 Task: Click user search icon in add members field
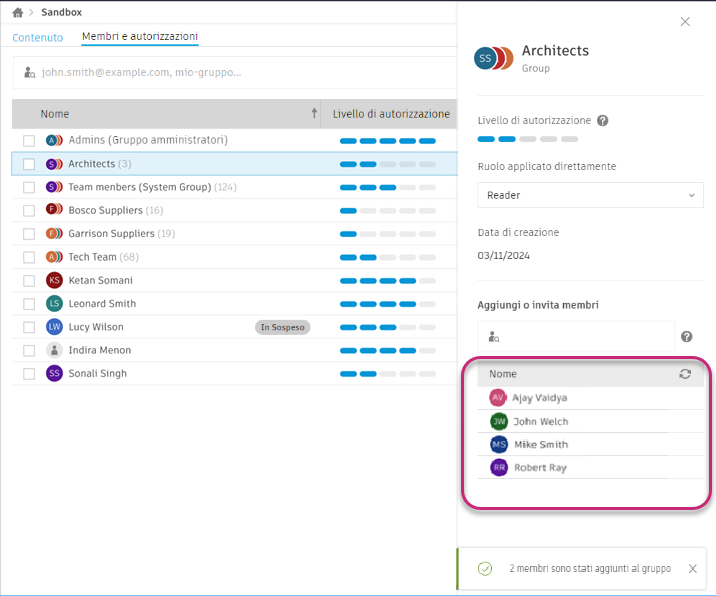point(494,337)
